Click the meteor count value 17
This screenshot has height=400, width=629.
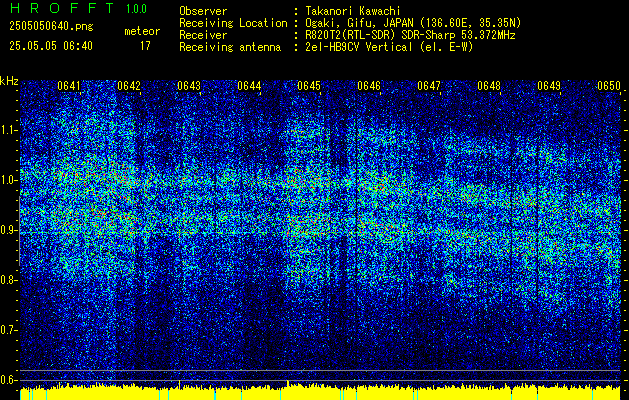coord(145,46)
